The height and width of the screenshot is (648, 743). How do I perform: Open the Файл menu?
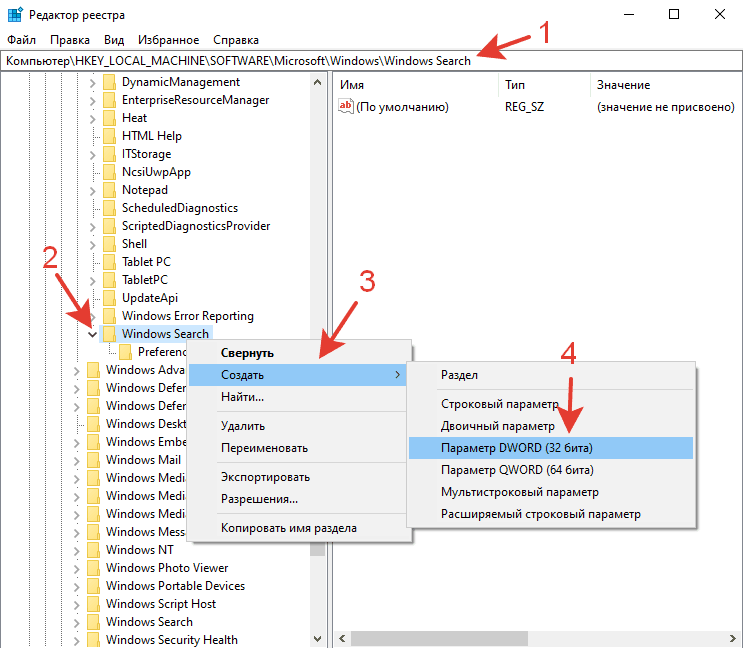[21, 40]
